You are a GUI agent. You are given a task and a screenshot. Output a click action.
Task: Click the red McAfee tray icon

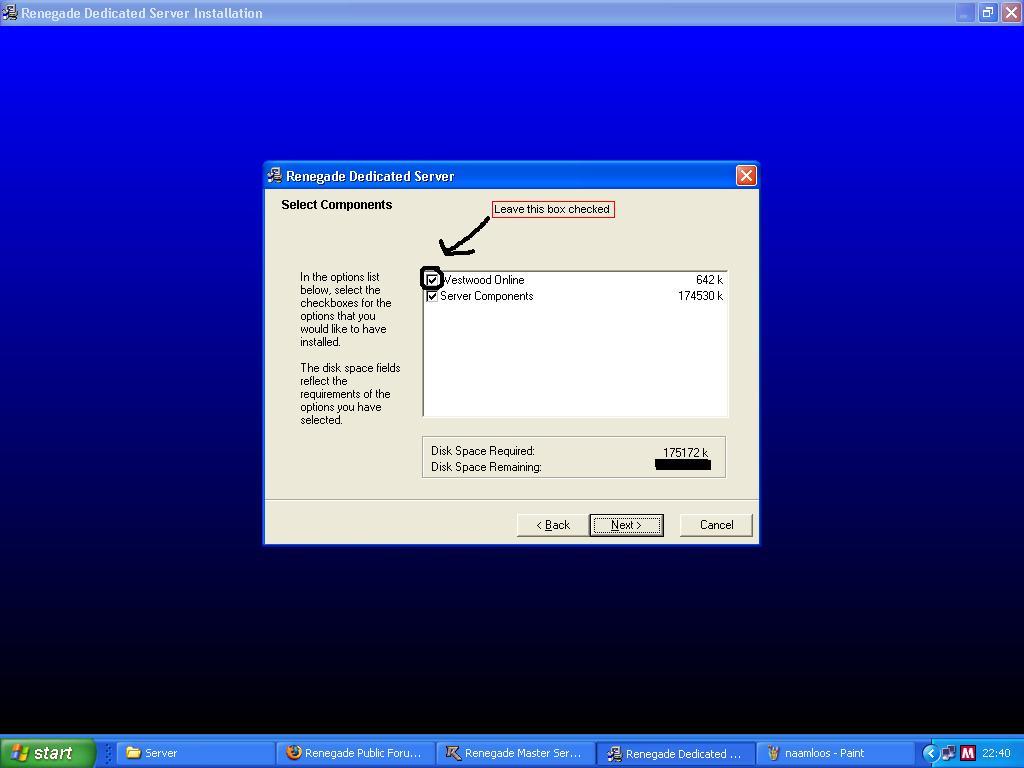(x=967, y=753)
